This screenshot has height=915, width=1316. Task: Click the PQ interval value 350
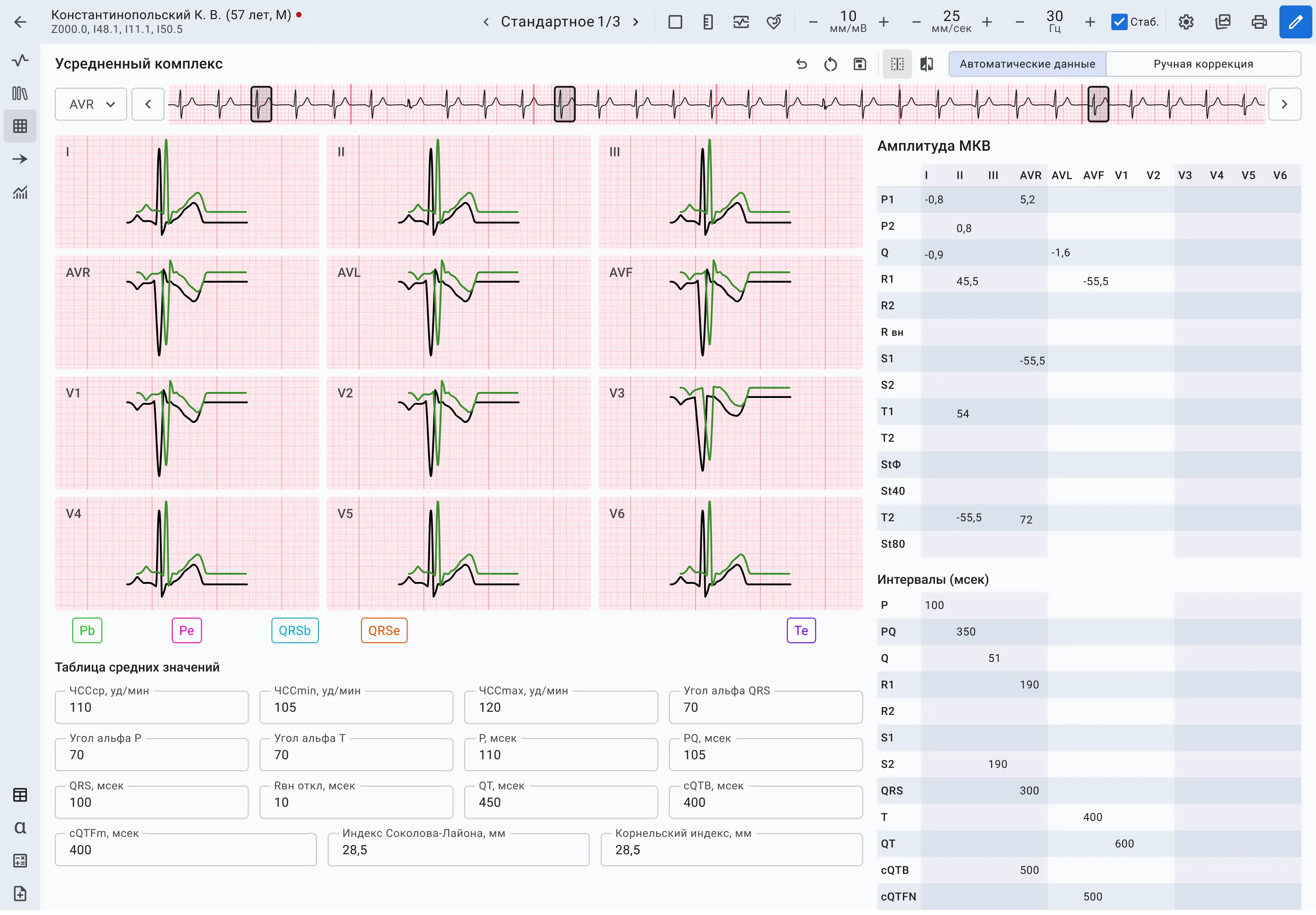coord(966,631)
